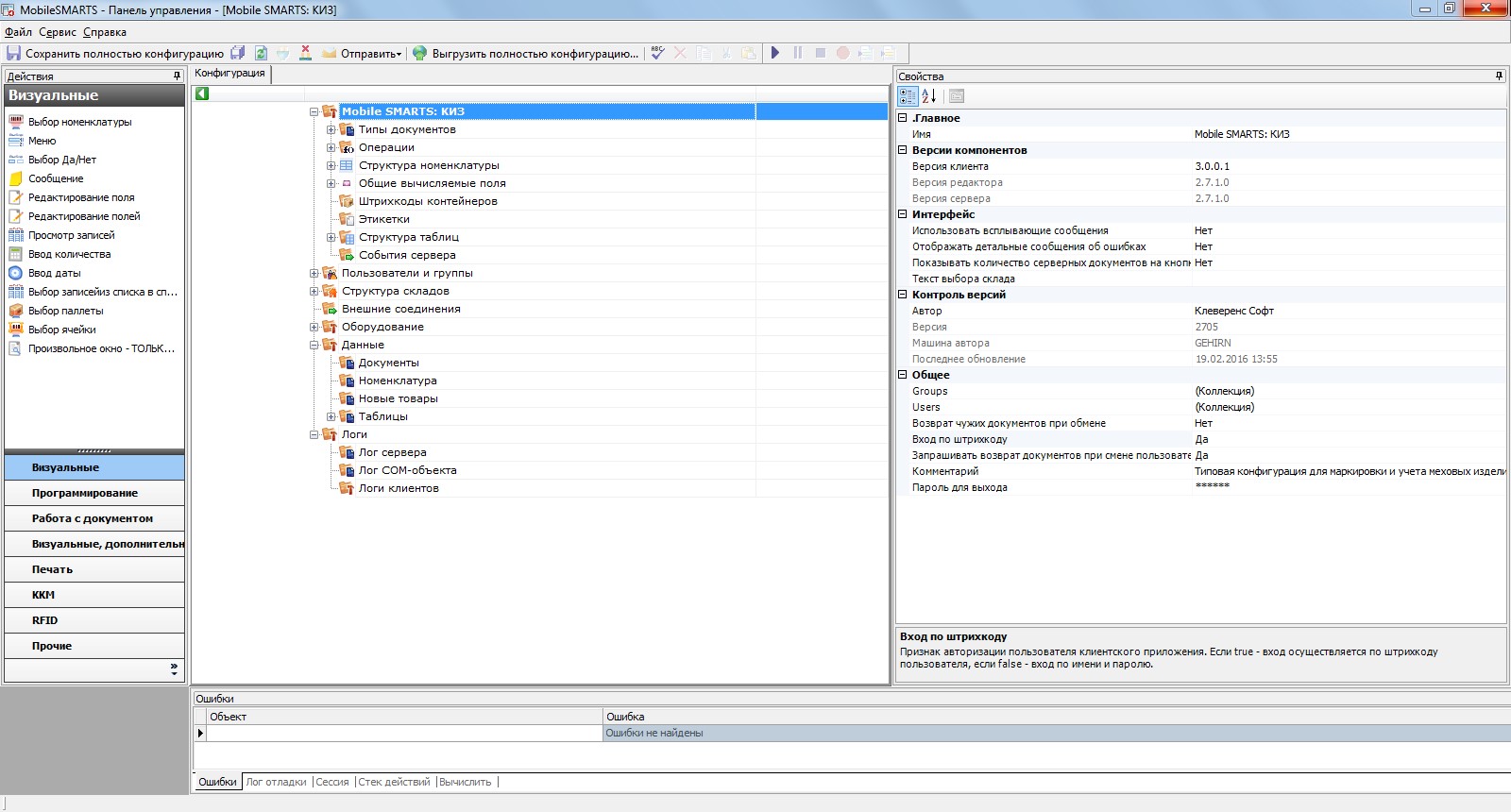Image resolution: width=1511 pixels, height=812 pixels.
Task: Switch to the Вычислить tab
Action: (x=466, y=782)
